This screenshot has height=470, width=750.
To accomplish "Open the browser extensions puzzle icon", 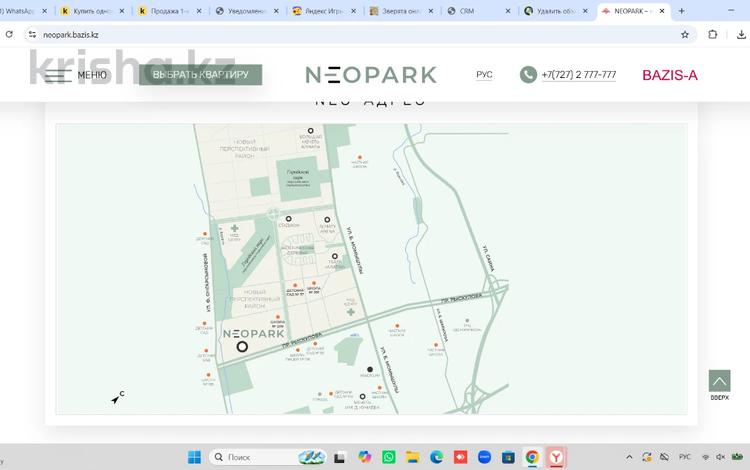I will 713,34.
